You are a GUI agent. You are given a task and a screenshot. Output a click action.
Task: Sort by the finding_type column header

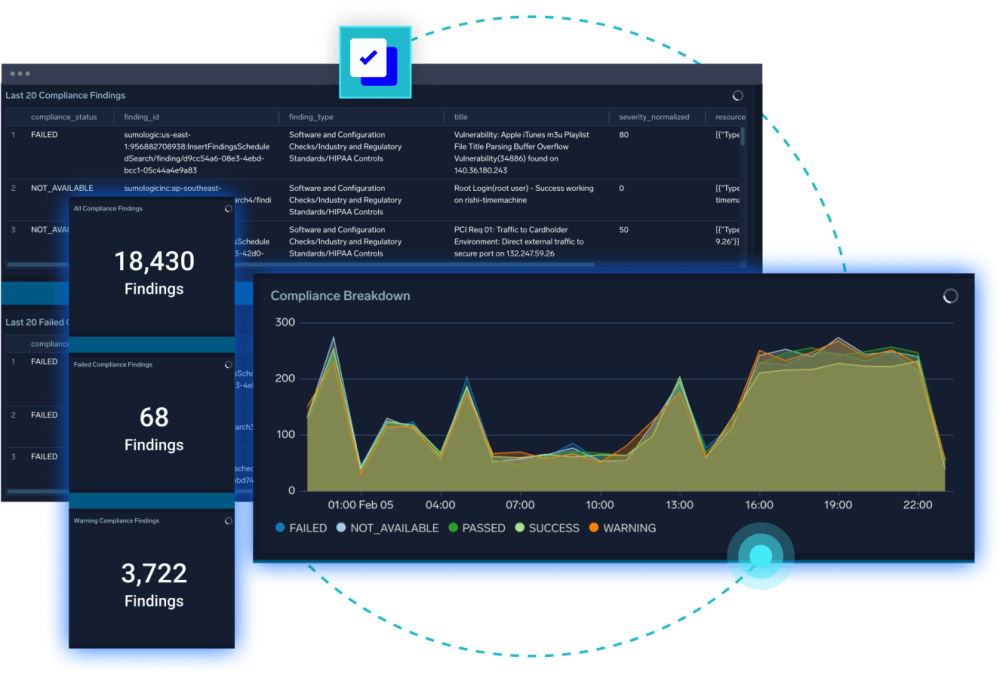click(x=311, y=117)
